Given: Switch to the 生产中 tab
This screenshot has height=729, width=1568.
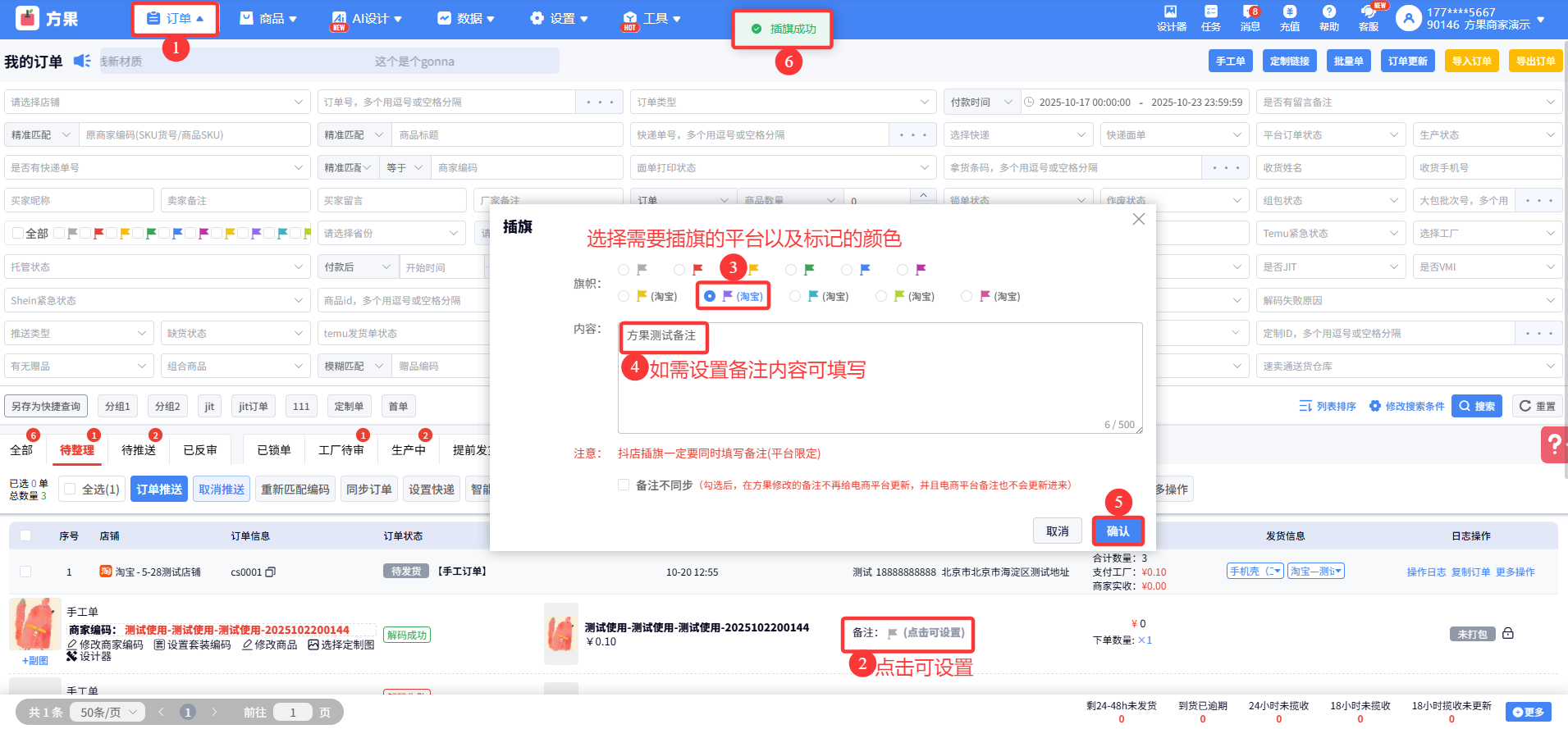Looking at the screenshot, I should pyautogui.click(x=409, y=449).
